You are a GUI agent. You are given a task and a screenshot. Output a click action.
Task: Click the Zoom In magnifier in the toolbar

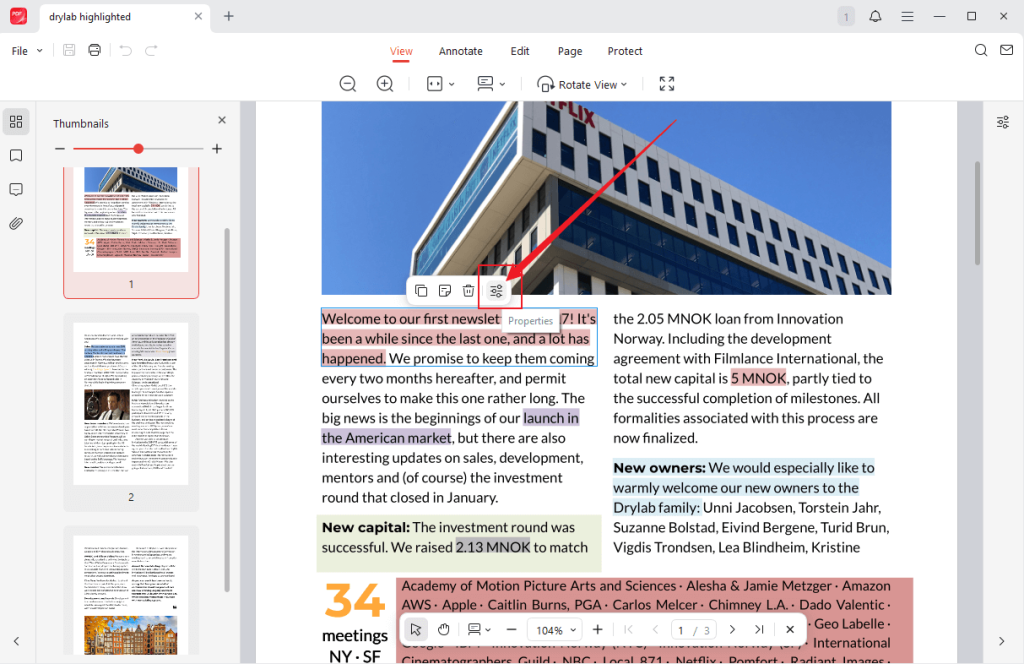click(385, 84)
